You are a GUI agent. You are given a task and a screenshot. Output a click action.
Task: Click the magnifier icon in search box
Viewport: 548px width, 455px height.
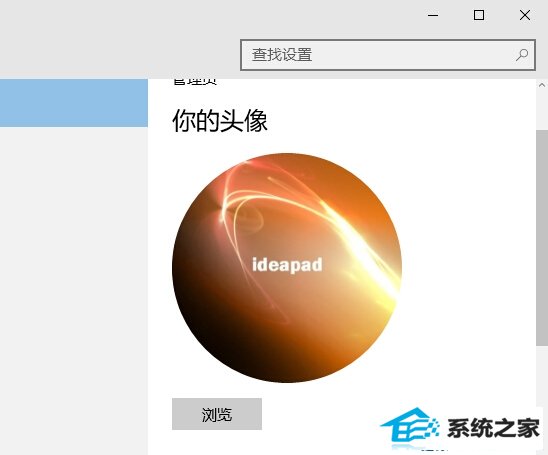[x=522, y=55]
